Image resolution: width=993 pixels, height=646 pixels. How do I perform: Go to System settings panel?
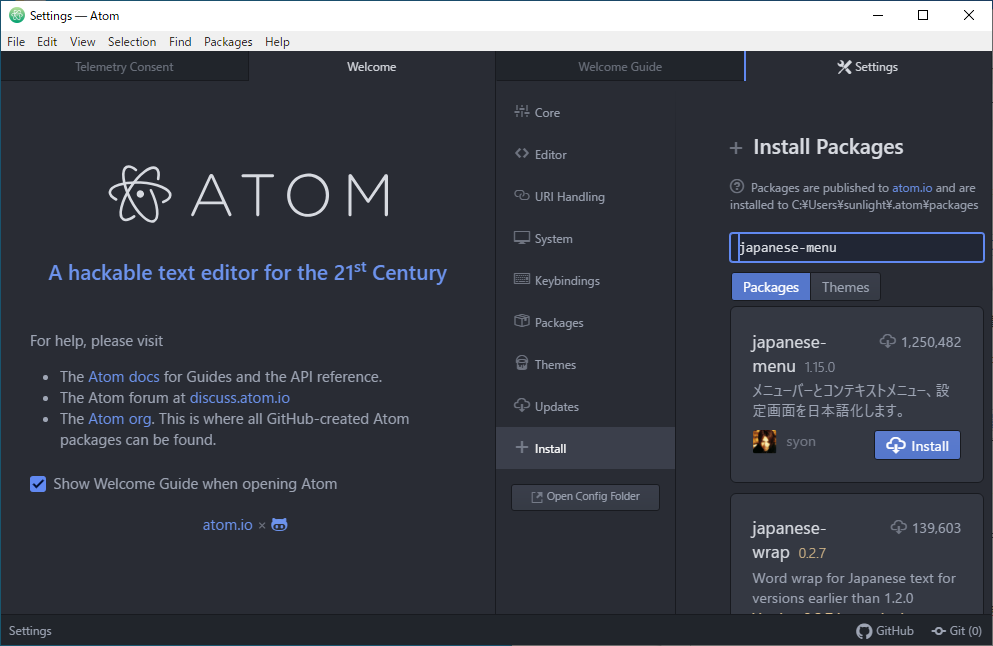553,239
